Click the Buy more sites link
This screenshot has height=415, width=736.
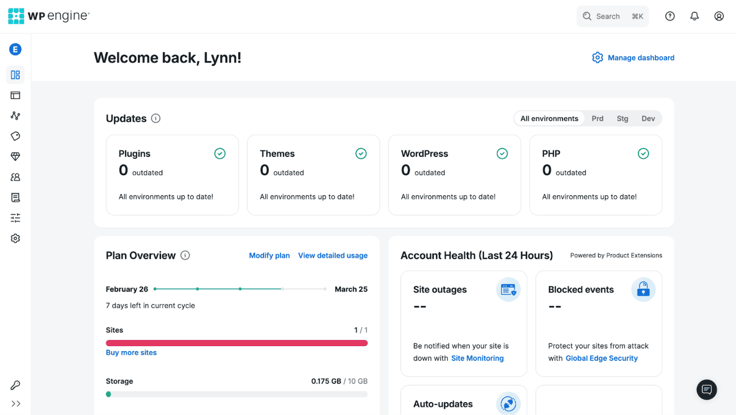(x=131, y=353)
